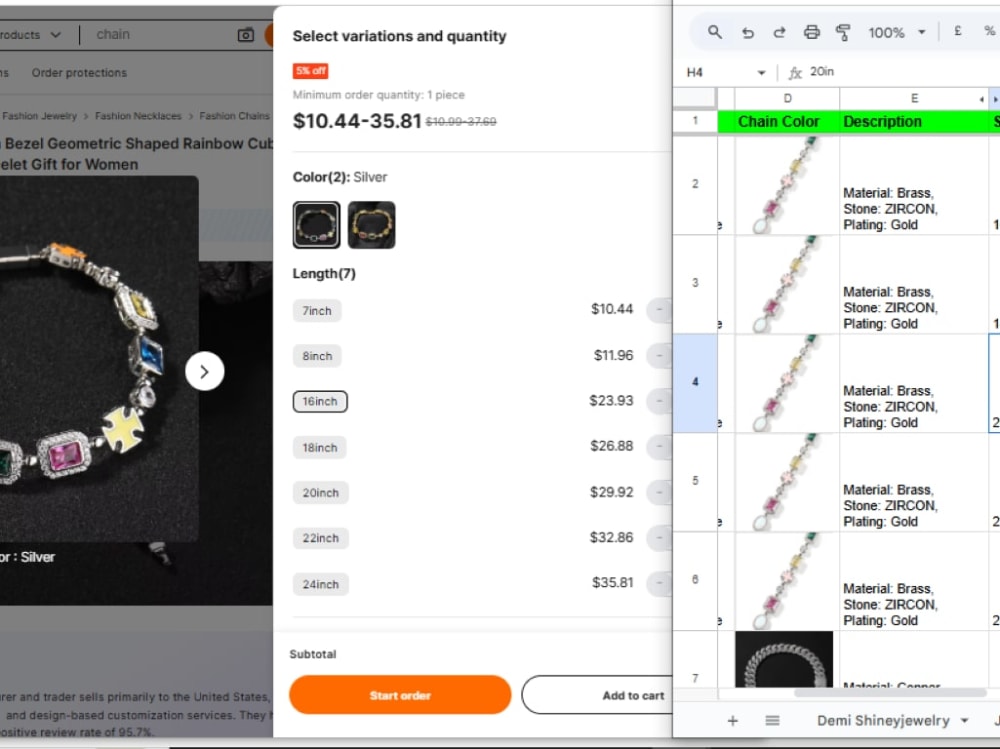Click the Description header cell
Viewport: 1000px width, 749px height.
(914, 121)
